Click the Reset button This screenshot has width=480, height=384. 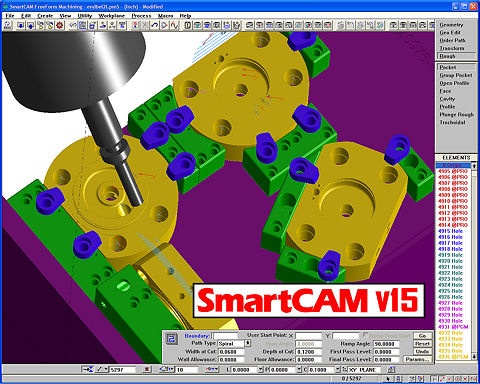422,343
